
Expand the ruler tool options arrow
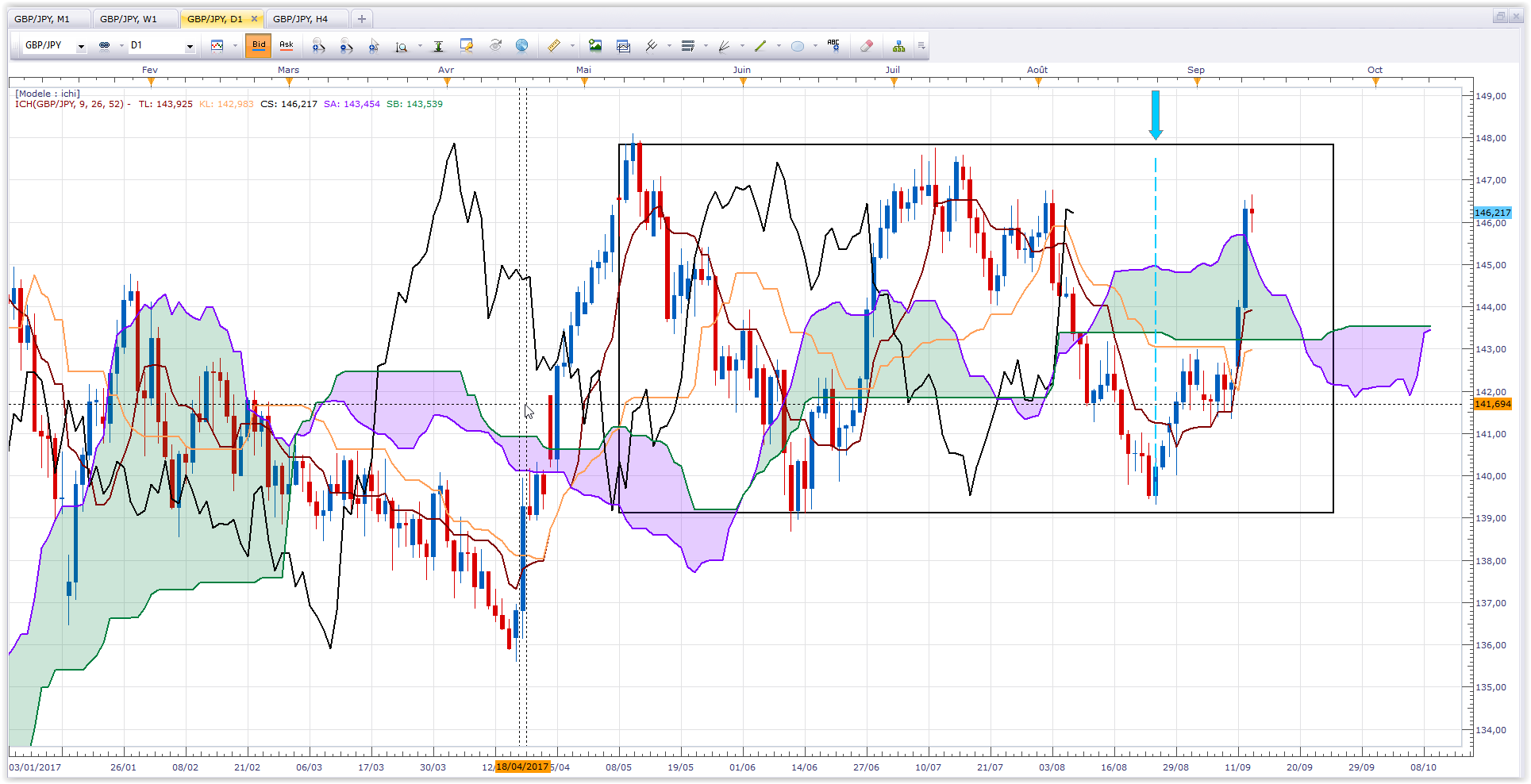tap(571, 46)
